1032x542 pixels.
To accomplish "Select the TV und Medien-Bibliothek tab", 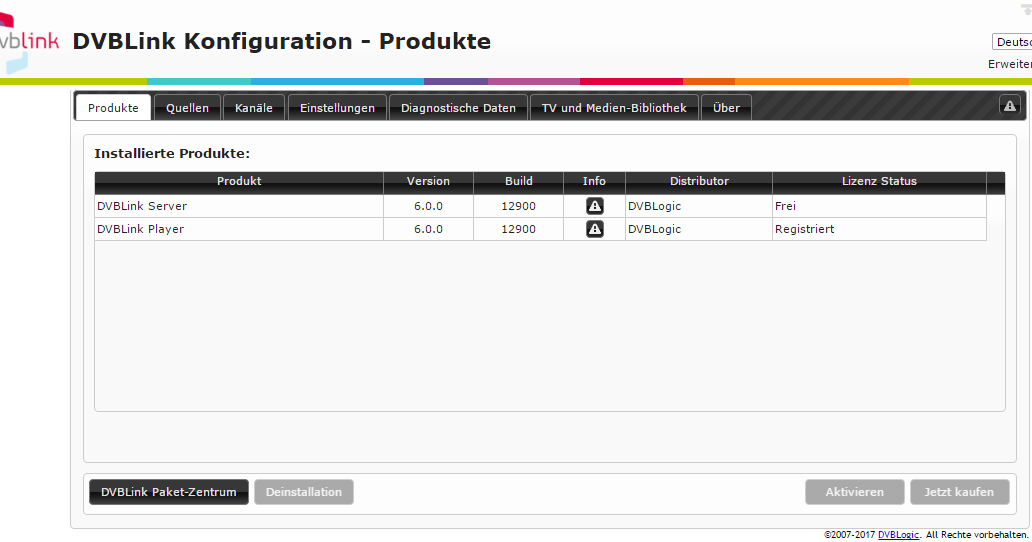I will [614, 108].
